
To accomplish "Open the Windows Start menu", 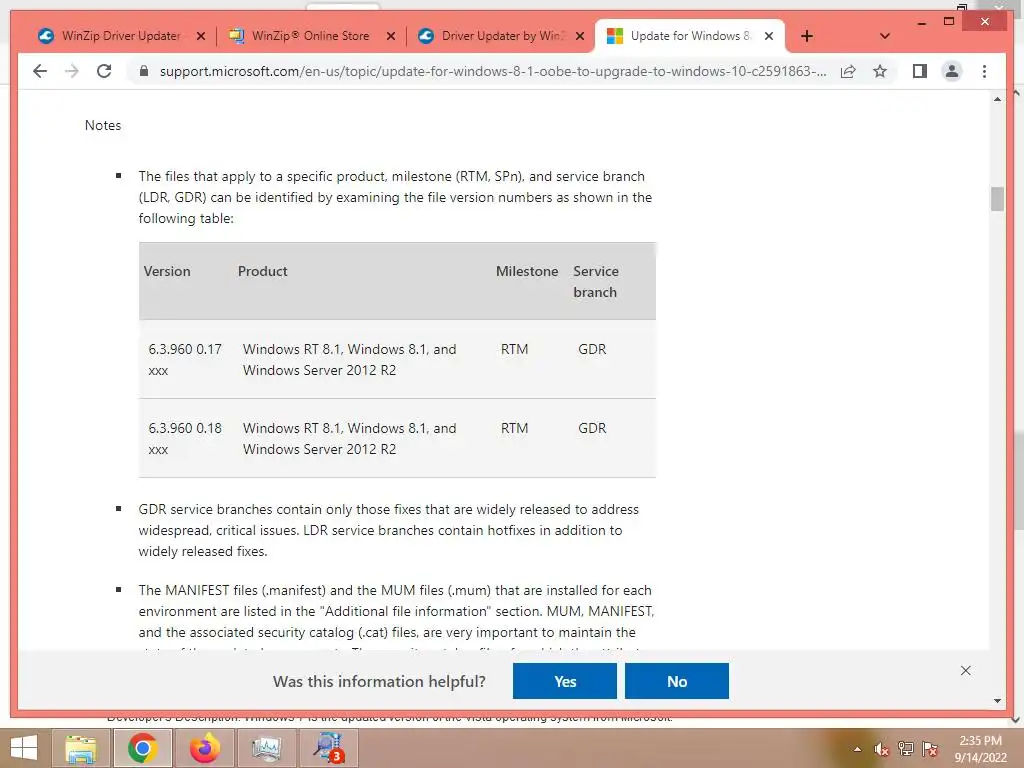I will 24,748.
